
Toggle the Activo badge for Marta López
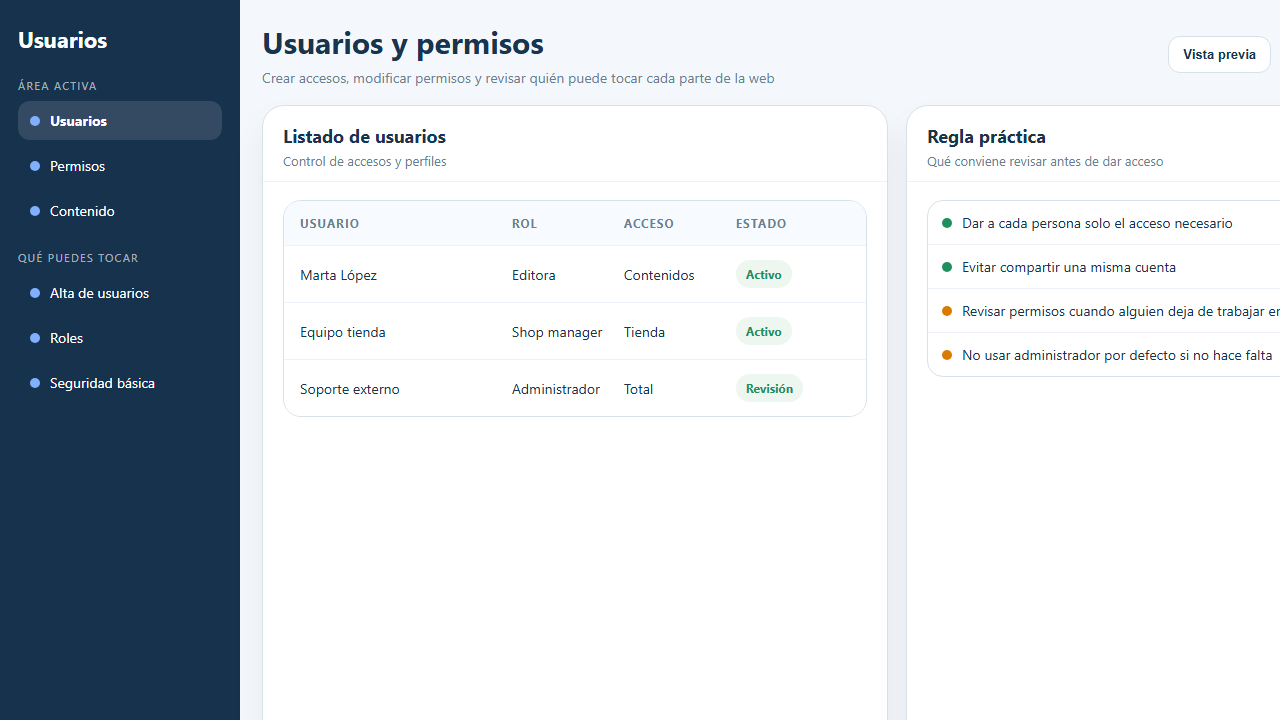point(763,274)
